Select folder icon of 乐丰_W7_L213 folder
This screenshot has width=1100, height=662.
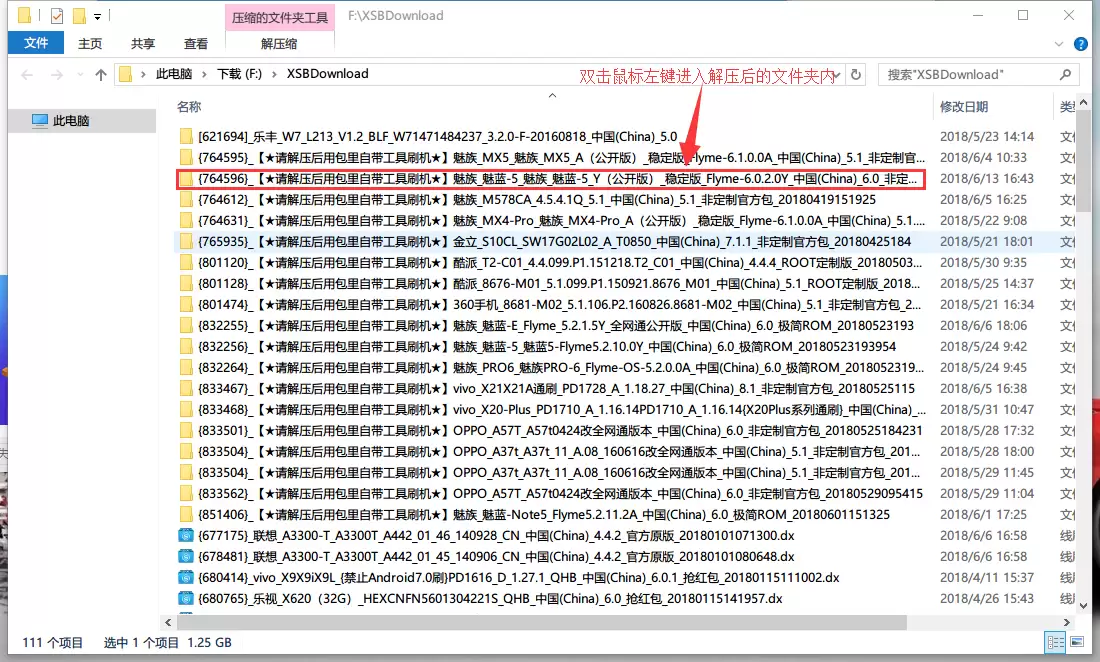(186, 136)
